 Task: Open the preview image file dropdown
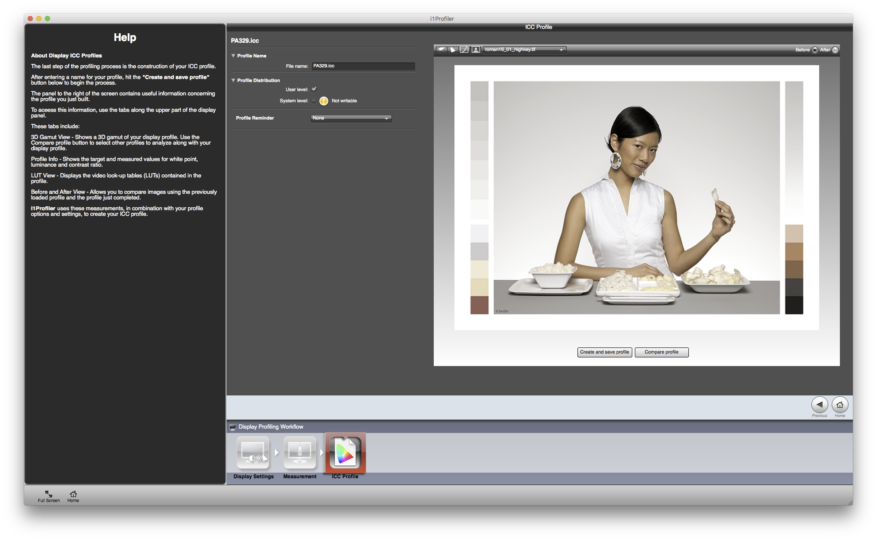[524, 49]
